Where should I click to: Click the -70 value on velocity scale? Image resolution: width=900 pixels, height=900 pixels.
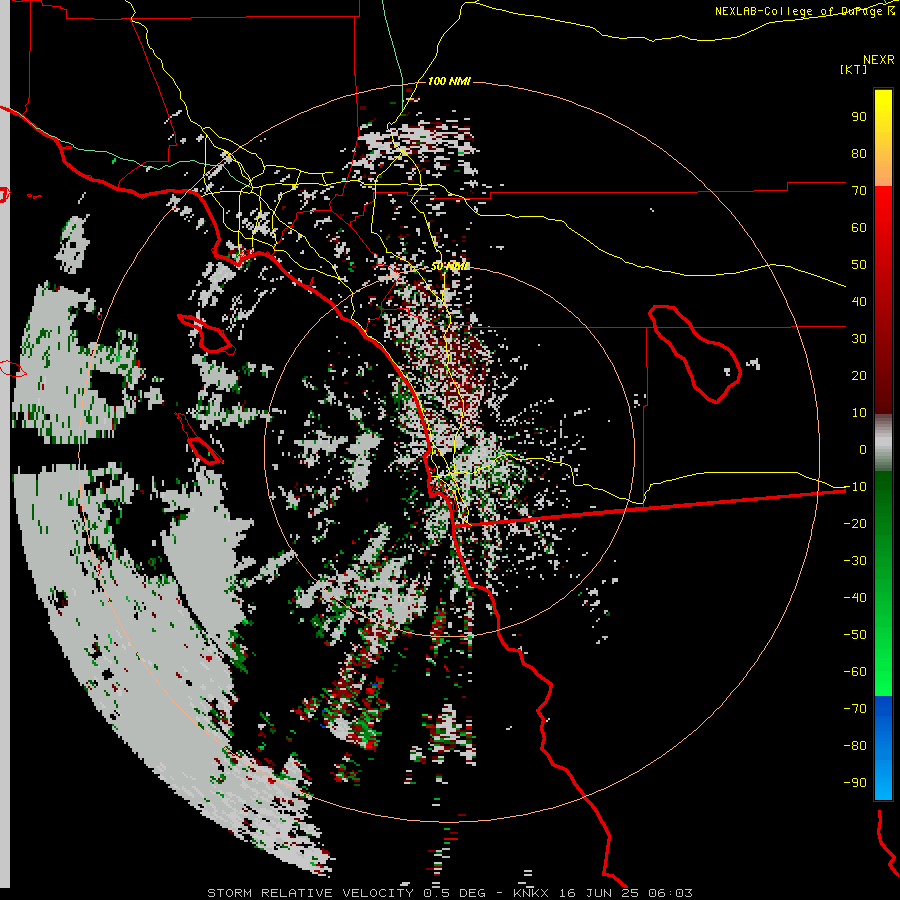click(x=855, y=709)
